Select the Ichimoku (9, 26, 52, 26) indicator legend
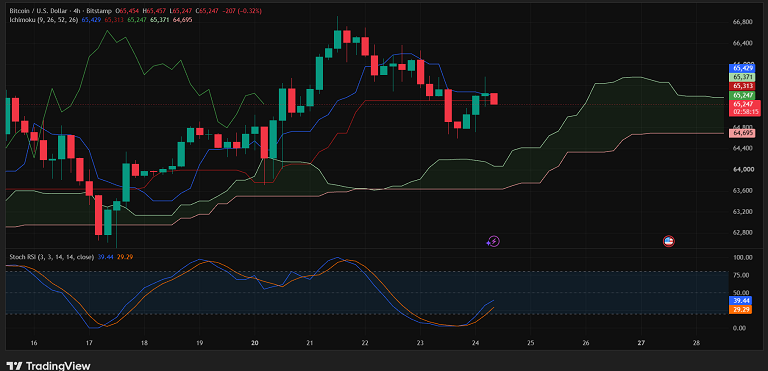This screenshot has height=371, width=768. (44, 20)
